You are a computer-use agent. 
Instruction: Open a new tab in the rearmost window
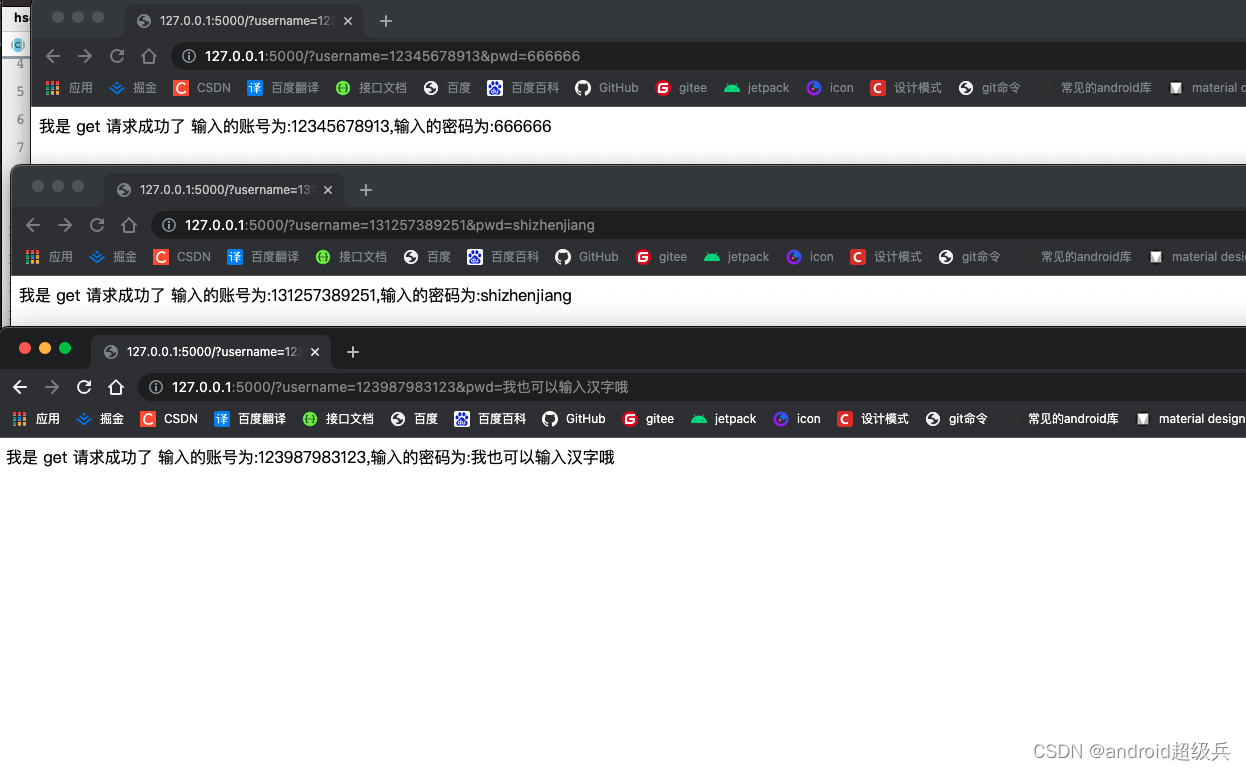coord(385,21)
